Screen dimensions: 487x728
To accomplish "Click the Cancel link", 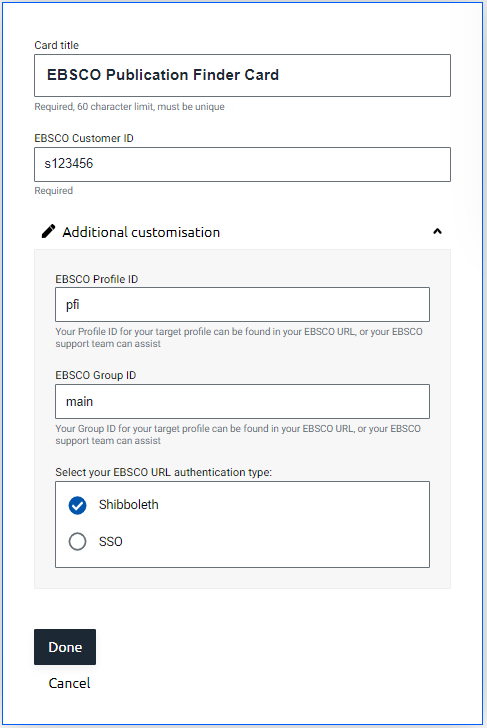I will tap(70, 683).
